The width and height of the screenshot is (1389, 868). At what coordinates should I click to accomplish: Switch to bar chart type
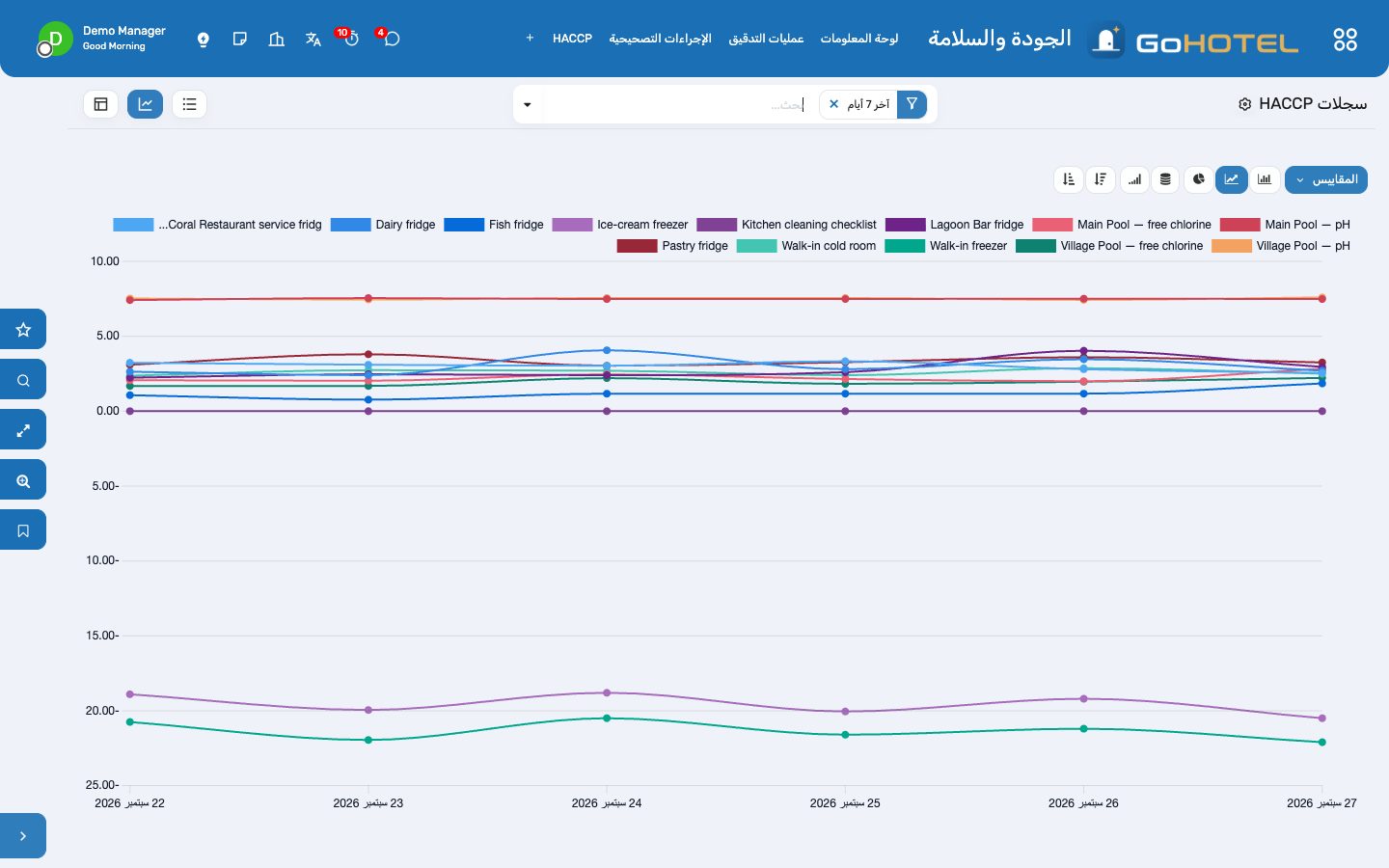pyautogui.click(x=1265, y=179)
